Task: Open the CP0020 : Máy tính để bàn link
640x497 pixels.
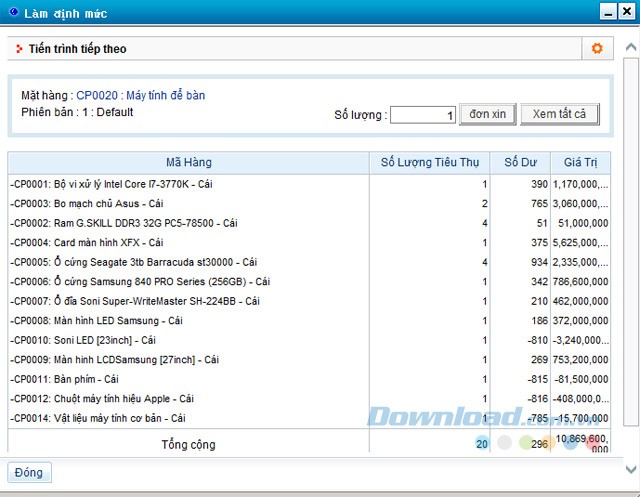Action: (140, 96)
